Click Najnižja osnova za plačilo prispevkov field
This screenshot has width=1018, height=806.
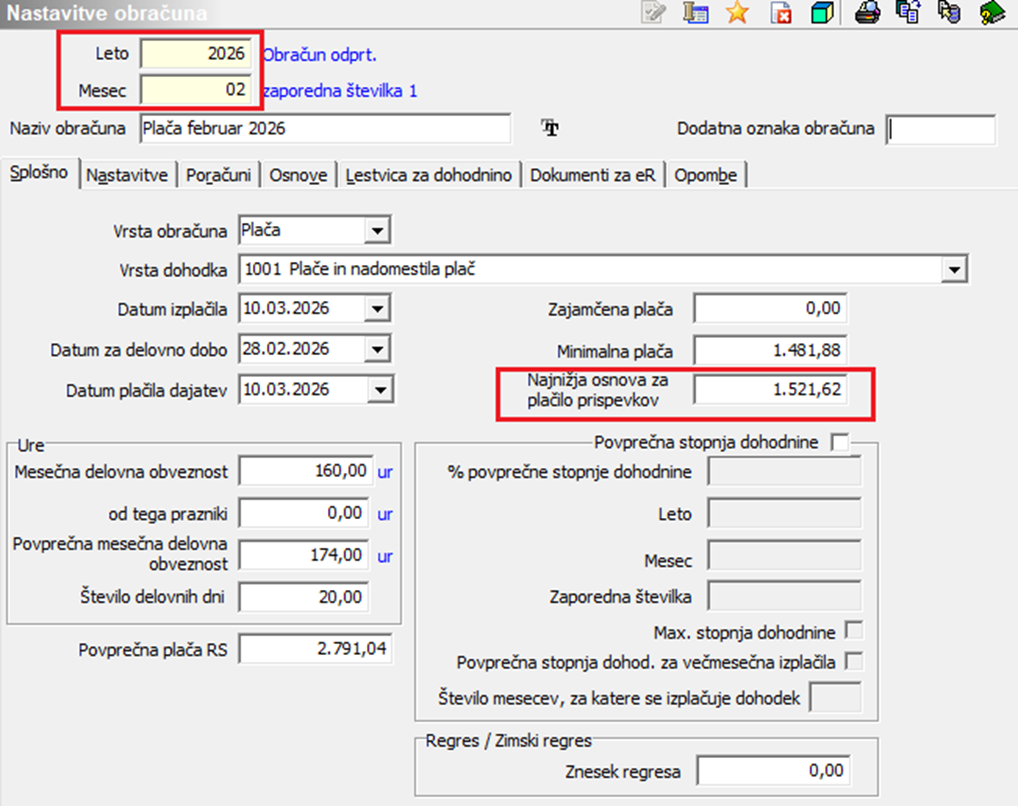pos(770,390)
